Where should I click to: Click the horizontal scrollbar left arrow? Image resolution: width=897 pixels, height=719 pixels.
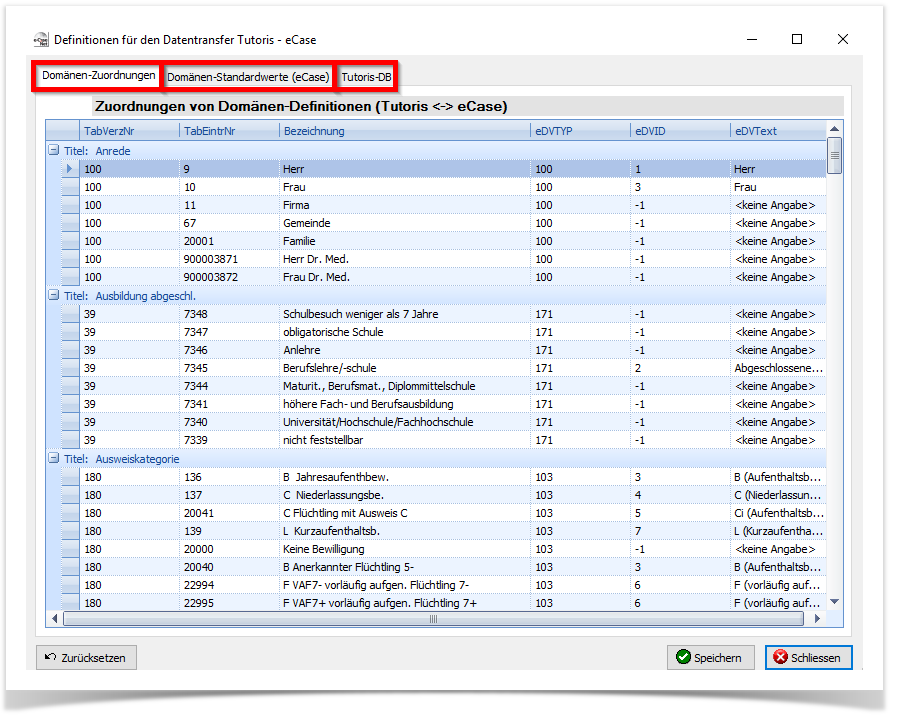point(54,618)
